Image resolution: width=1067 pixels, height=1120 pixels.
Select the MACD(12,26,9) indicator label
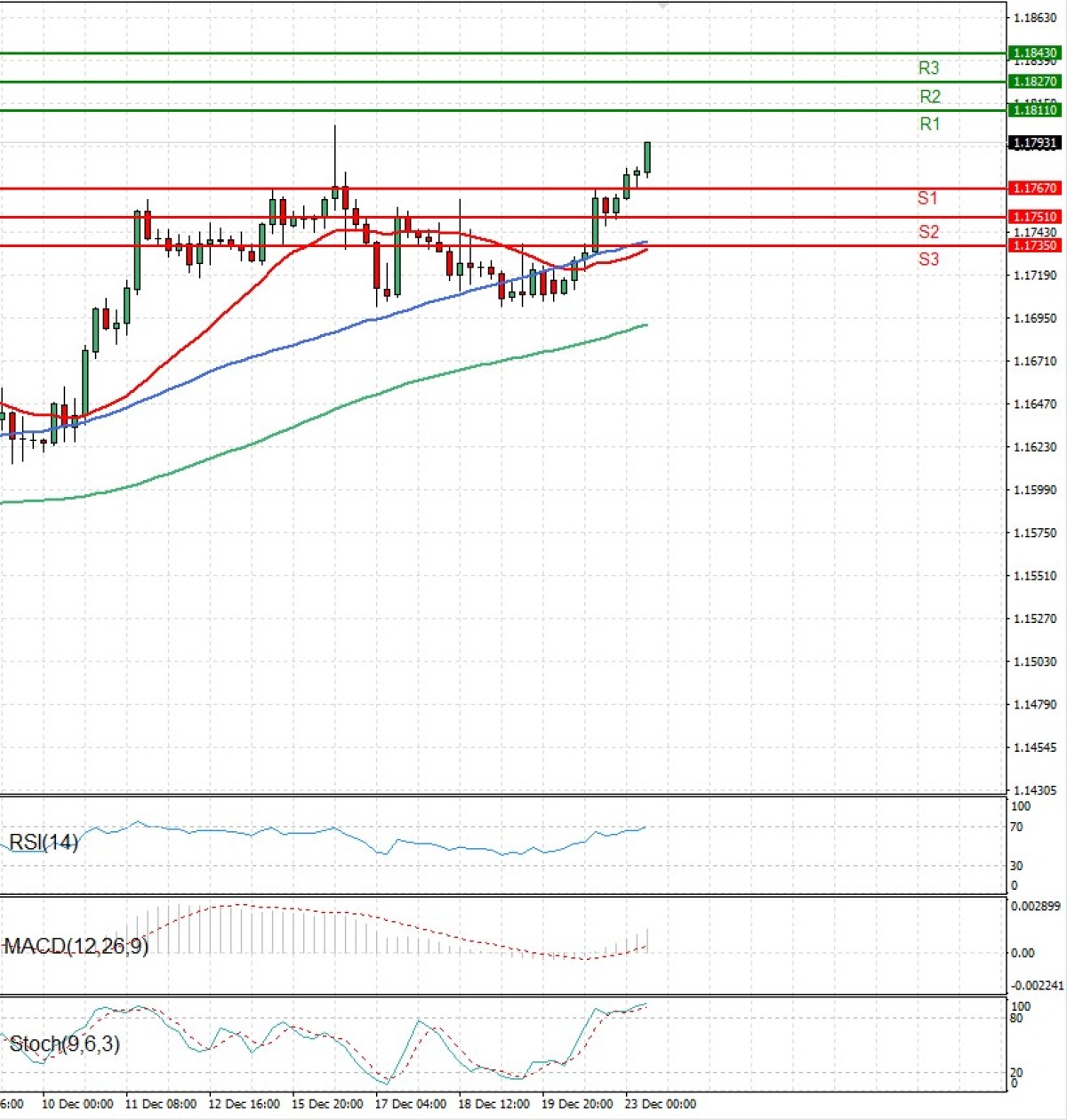pos(76,946)
